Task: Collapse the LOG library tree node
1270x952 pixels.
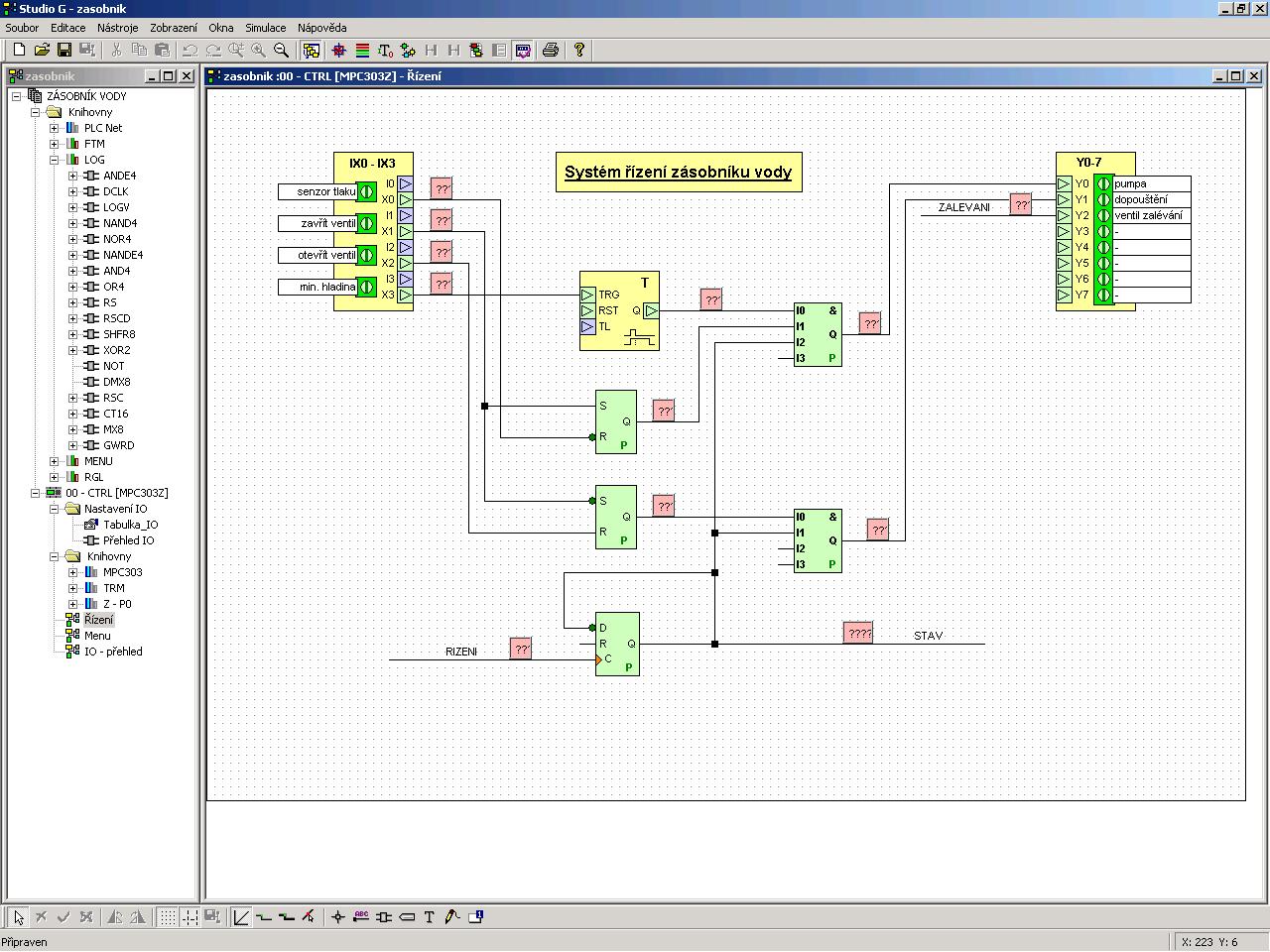Action: [x=55, y=160]
